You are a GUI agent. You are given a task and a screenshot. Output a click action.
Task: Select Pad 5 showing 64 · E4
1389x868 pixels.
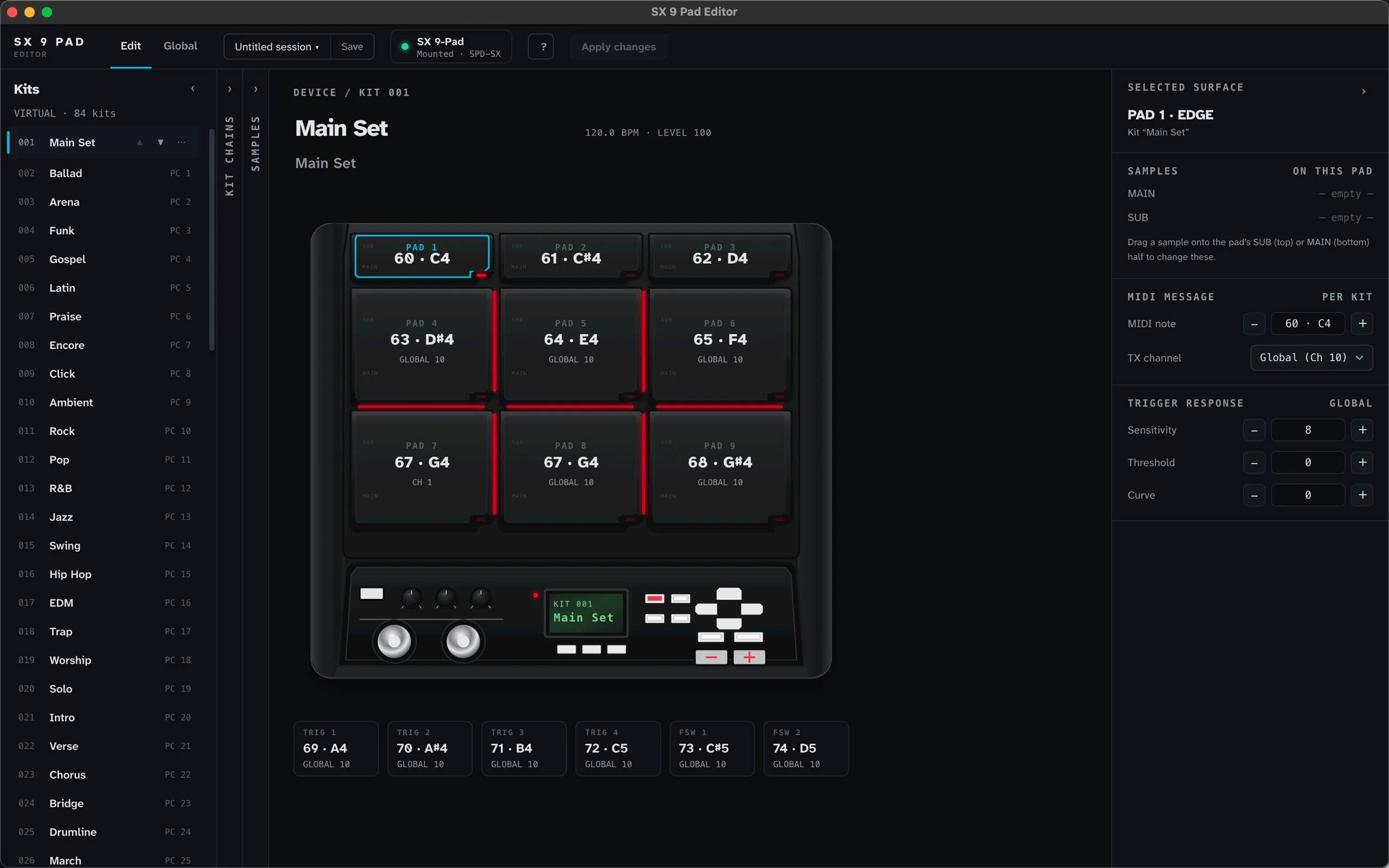(x=571, y=344)
